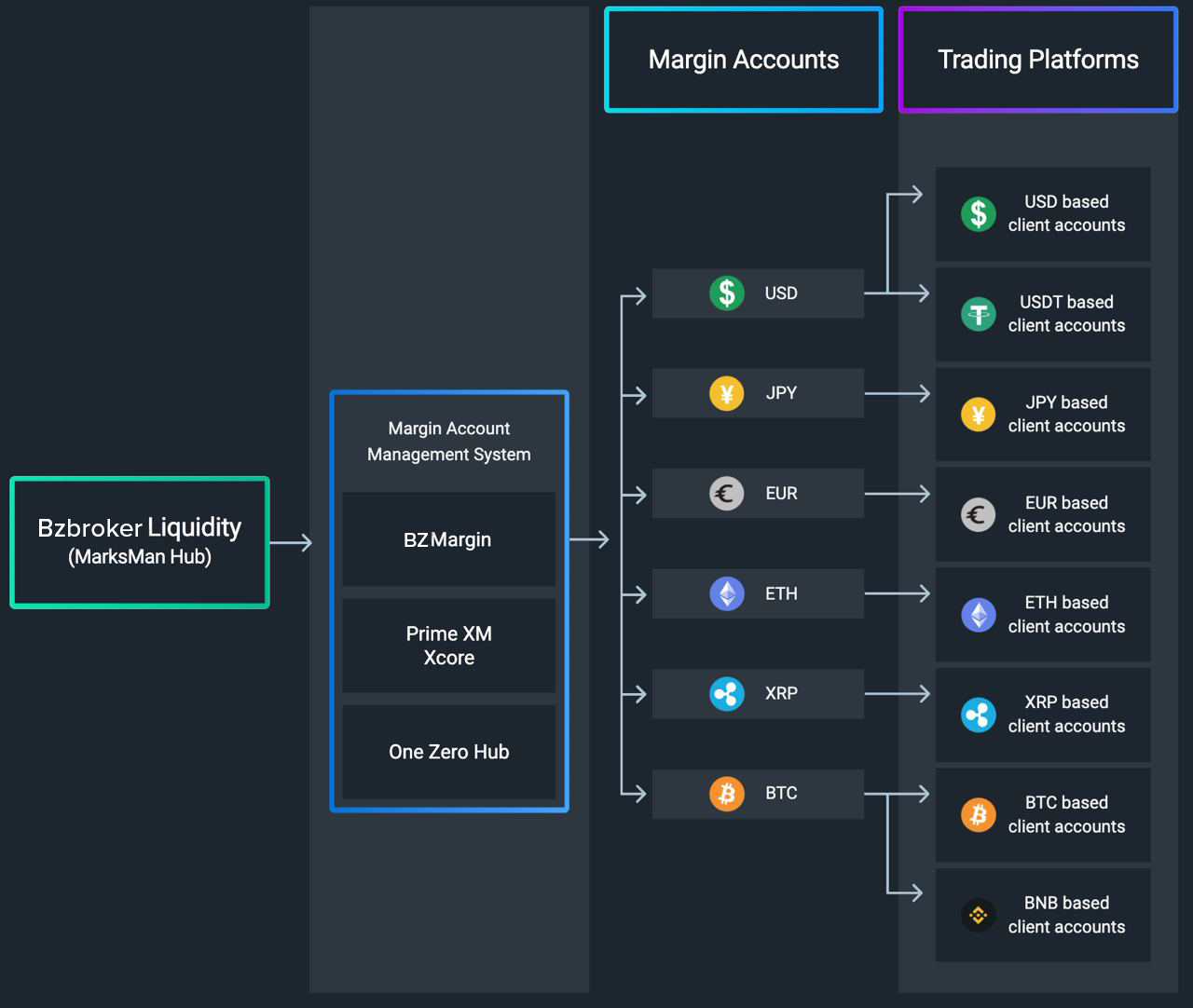Click the 'USD based client accounts' text
1193x1008 pixels.
click(1067, 213)
